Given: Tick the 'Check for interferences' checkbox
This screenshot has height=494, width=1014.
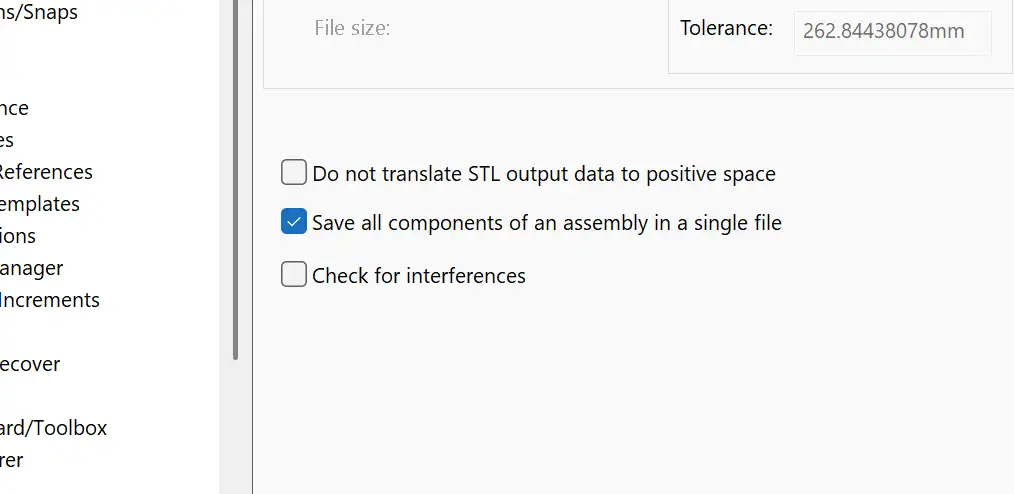Looking at the screenshot, I should pyautogui.click(x=293, y=274).
